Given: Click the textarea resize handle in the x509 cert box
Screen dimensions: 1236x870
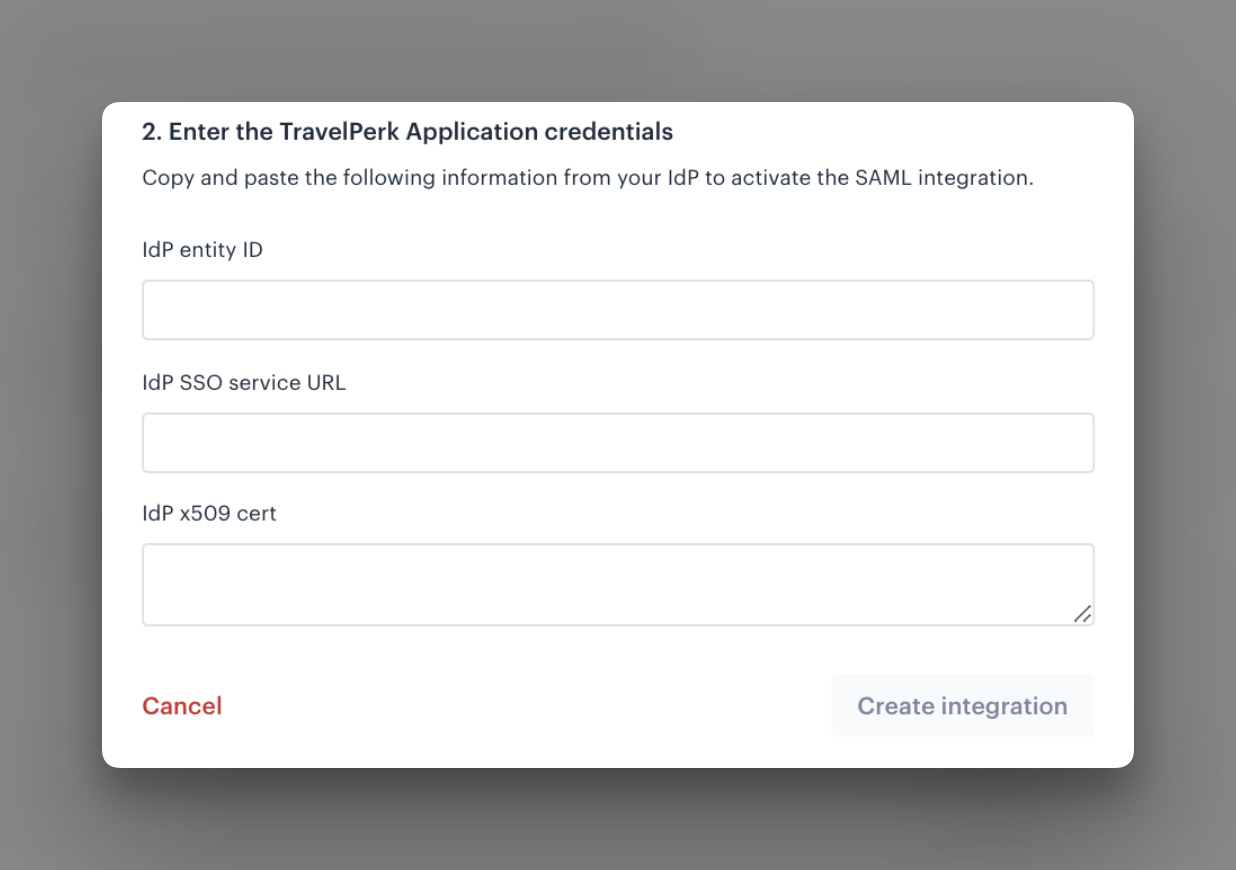Looking at the screenshot, I should (x=1082, y=614).
